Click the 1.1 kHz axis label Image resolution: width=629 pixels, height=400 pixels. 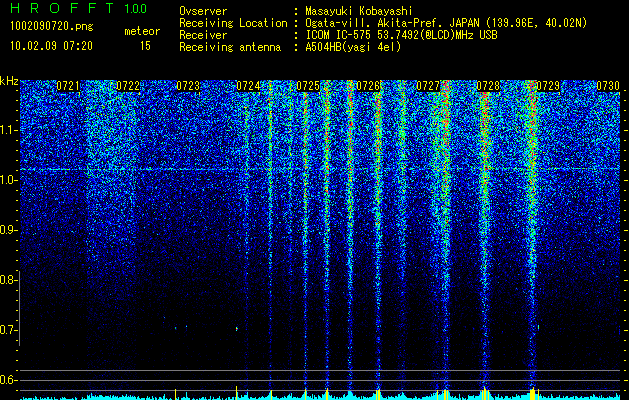(9, 130)
